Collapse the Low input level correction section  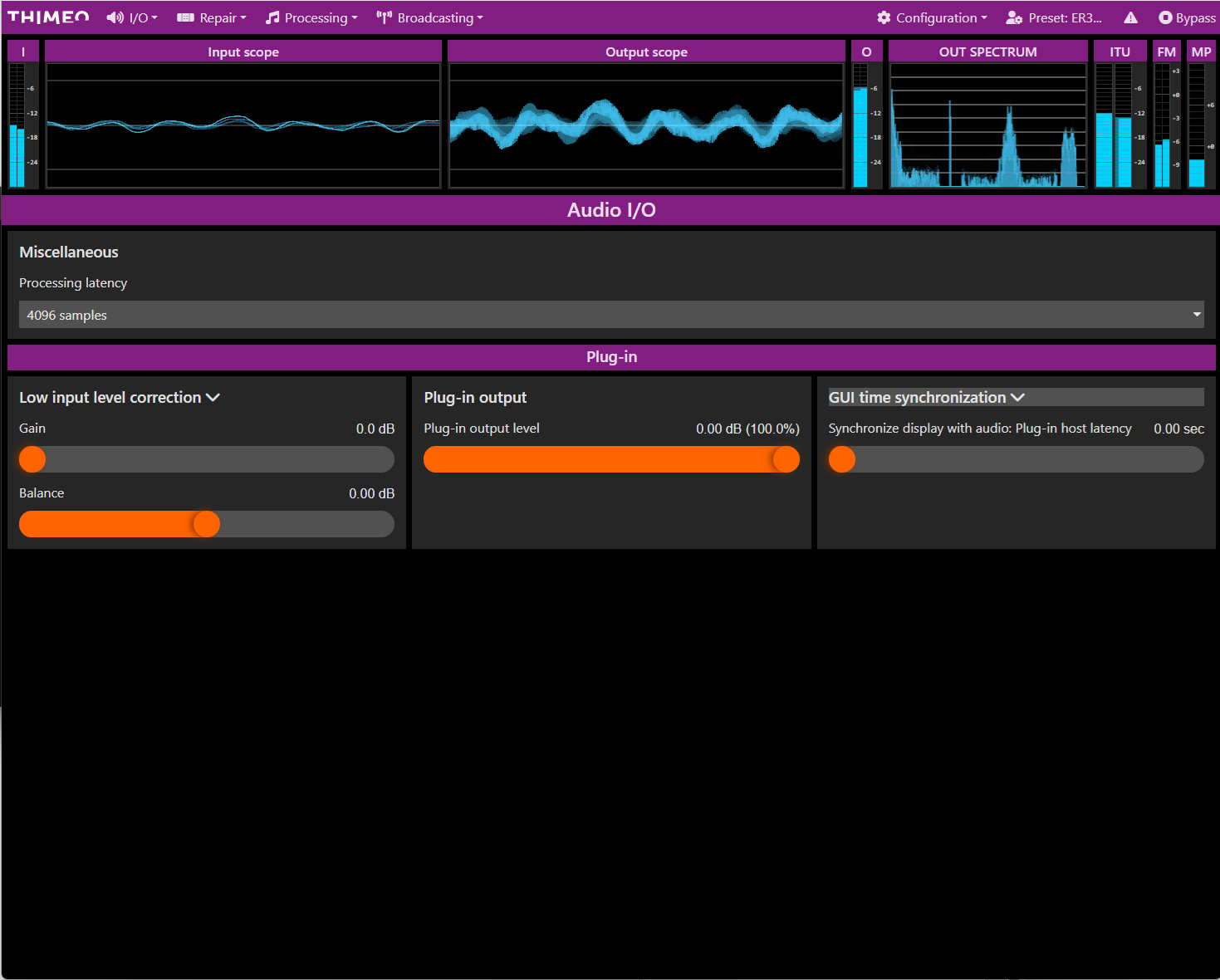[120, 397]
